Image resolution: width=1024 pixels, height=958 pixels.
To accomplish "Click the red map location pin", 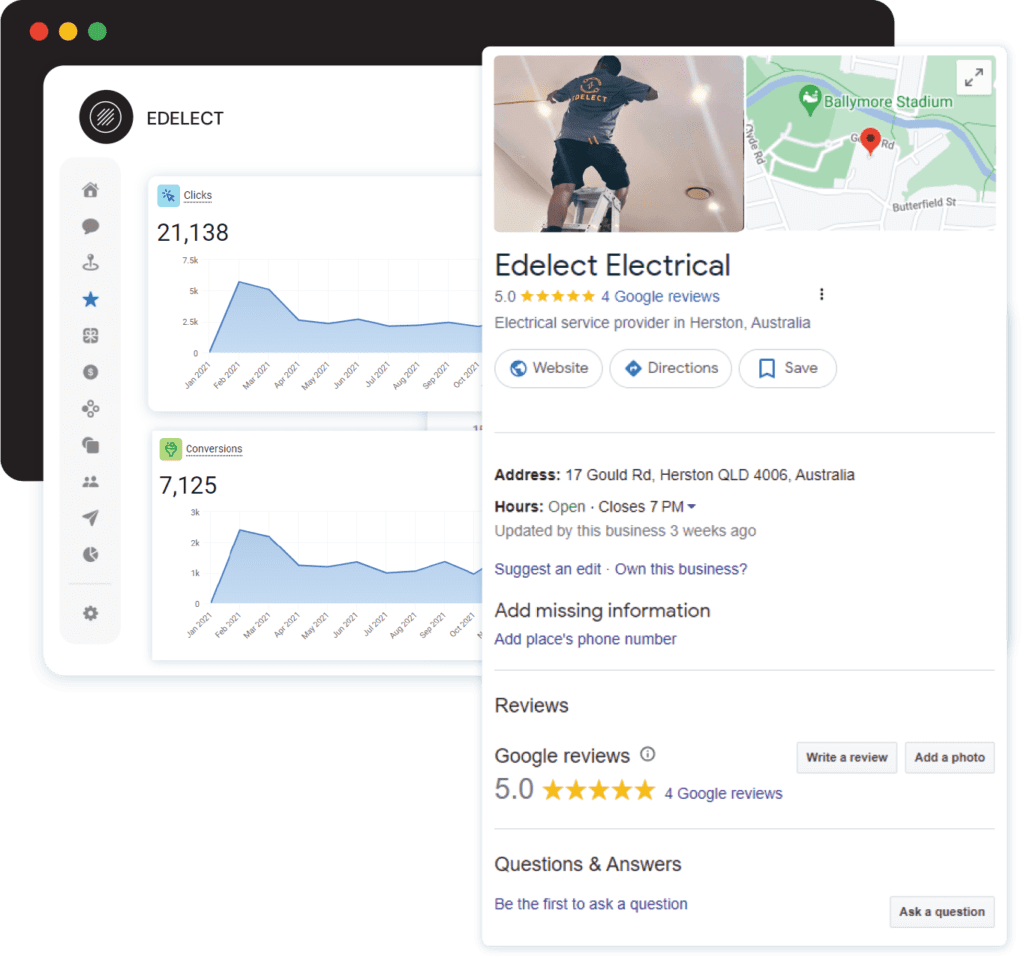I will pos(870,140).
